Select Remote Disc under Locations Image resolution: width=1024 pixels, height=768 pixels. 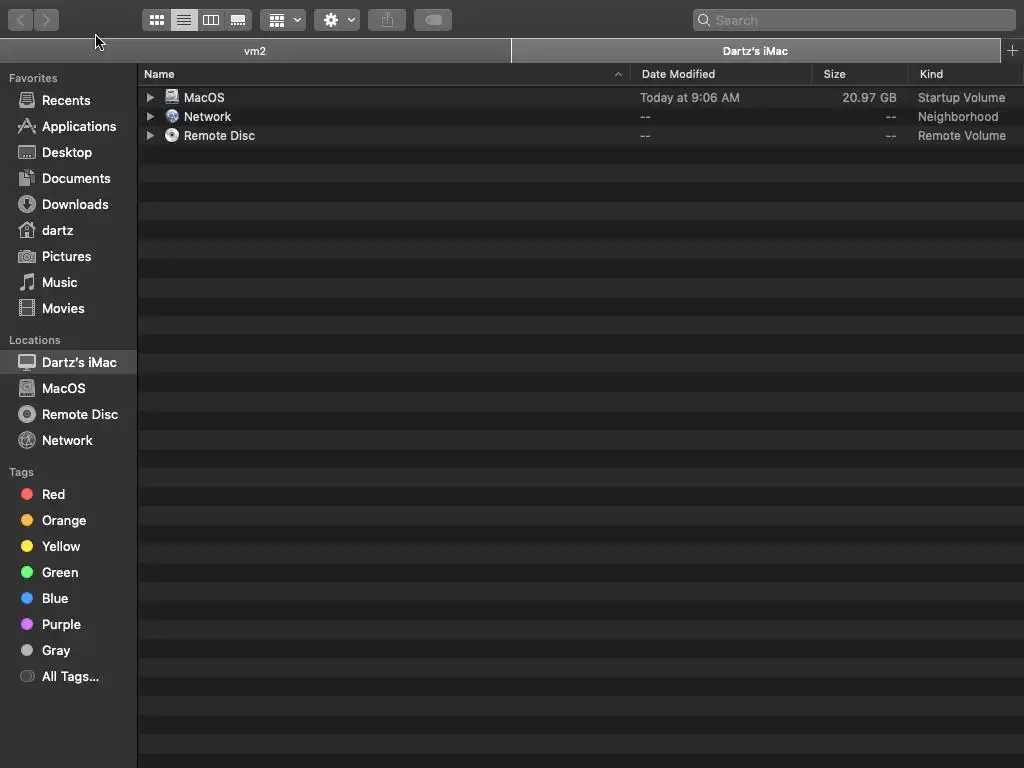click(x=69, y=415)
